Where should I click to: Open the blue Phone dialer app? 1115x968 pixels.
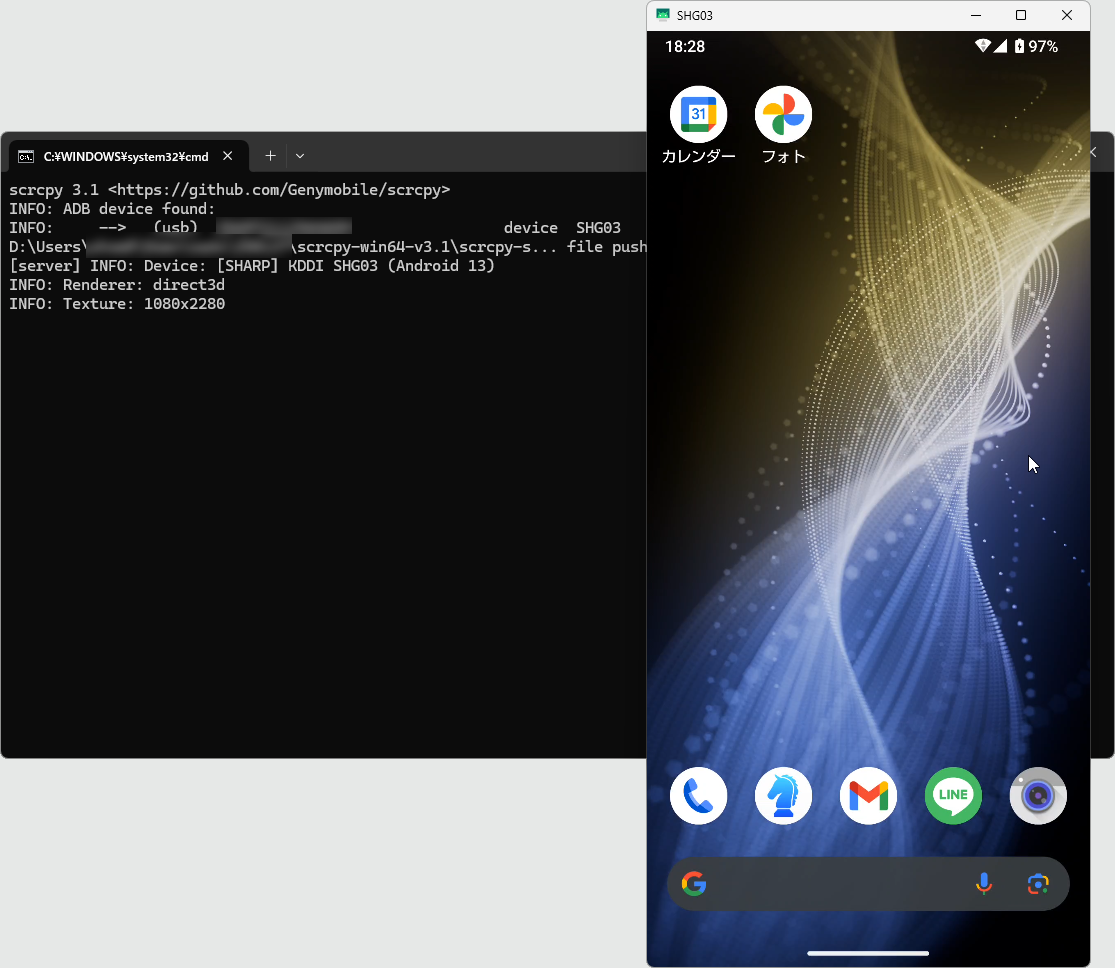coord(698,796)
